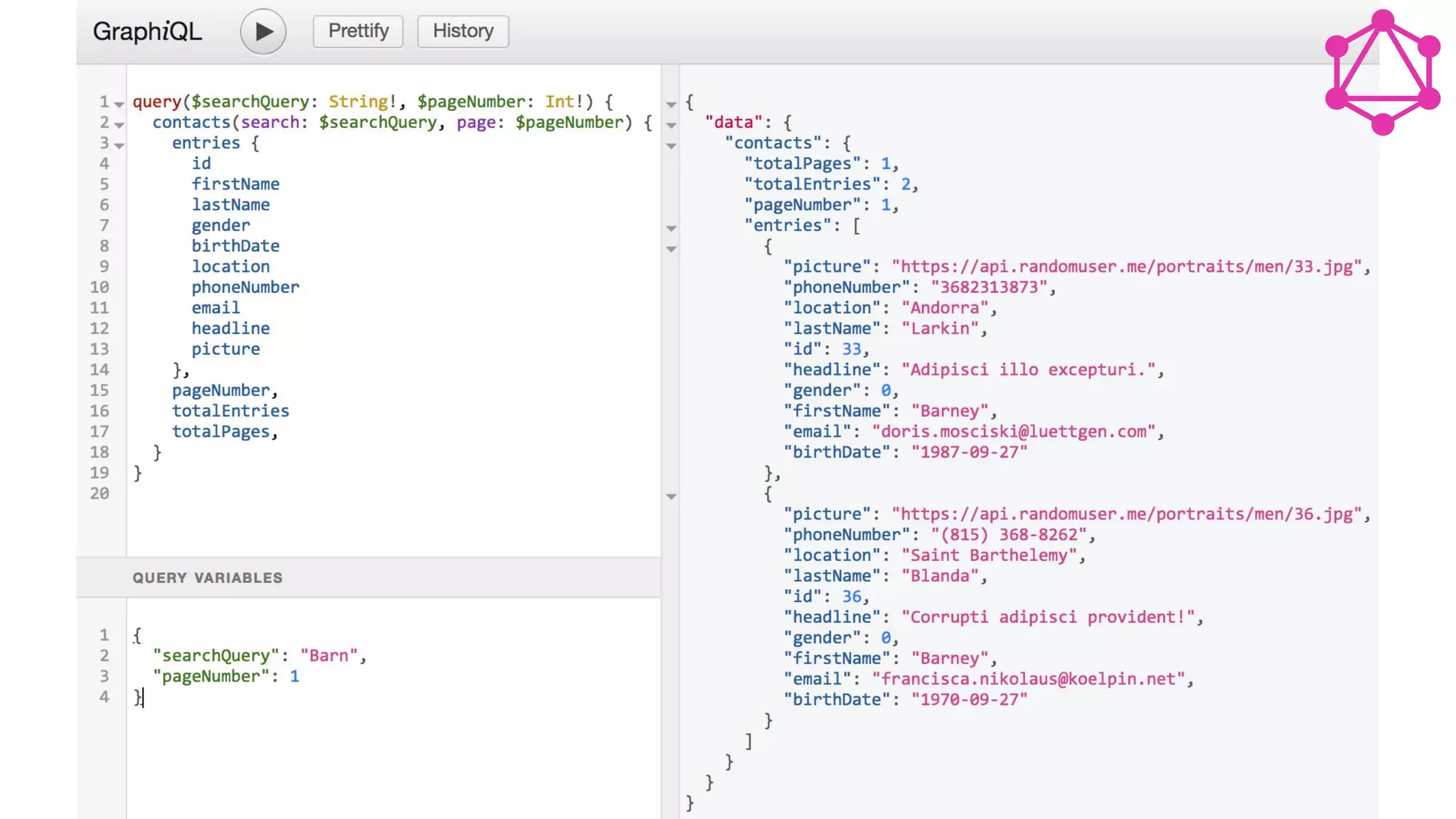Click the GraphiQL title text
Viewport: 1456px width, 819px height.
[x=148, y=31]
